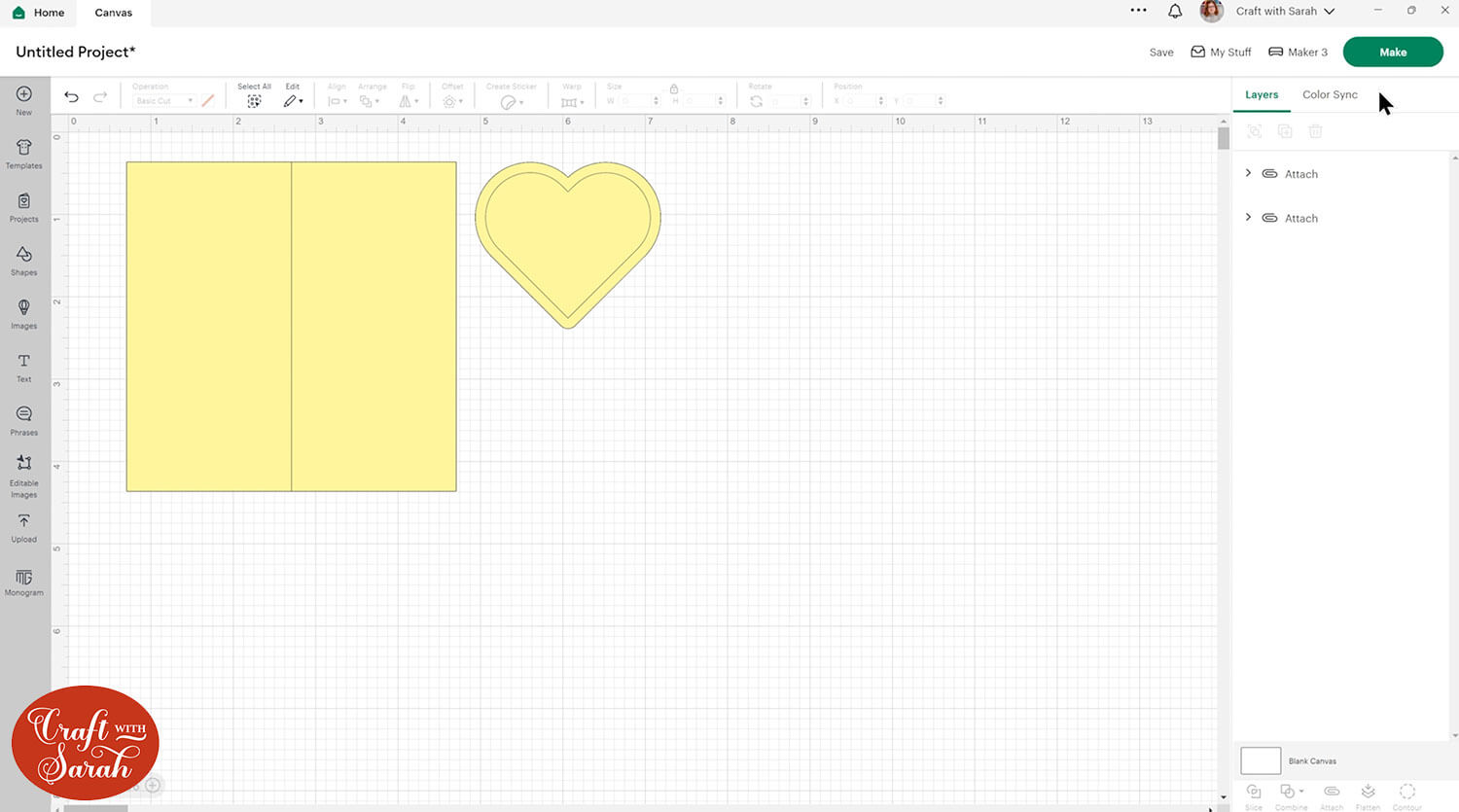Viewport: 1459px width, 812px height.
Task: Click the first Attach layer row label
Action: [1301, 174]
